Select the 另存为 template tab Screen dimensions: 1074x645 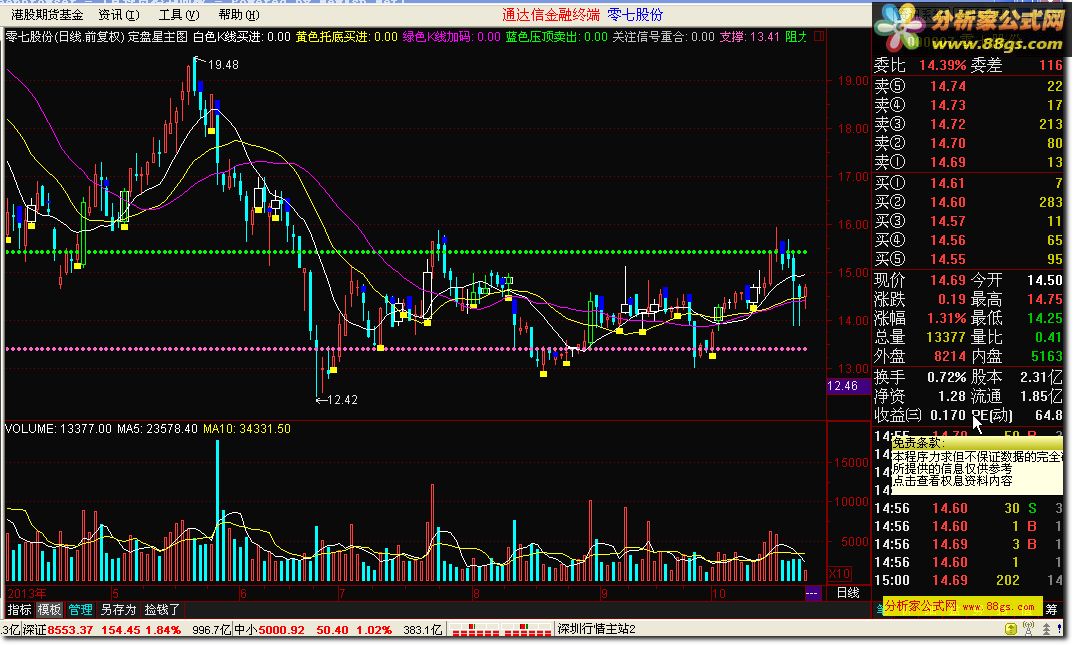118,609
